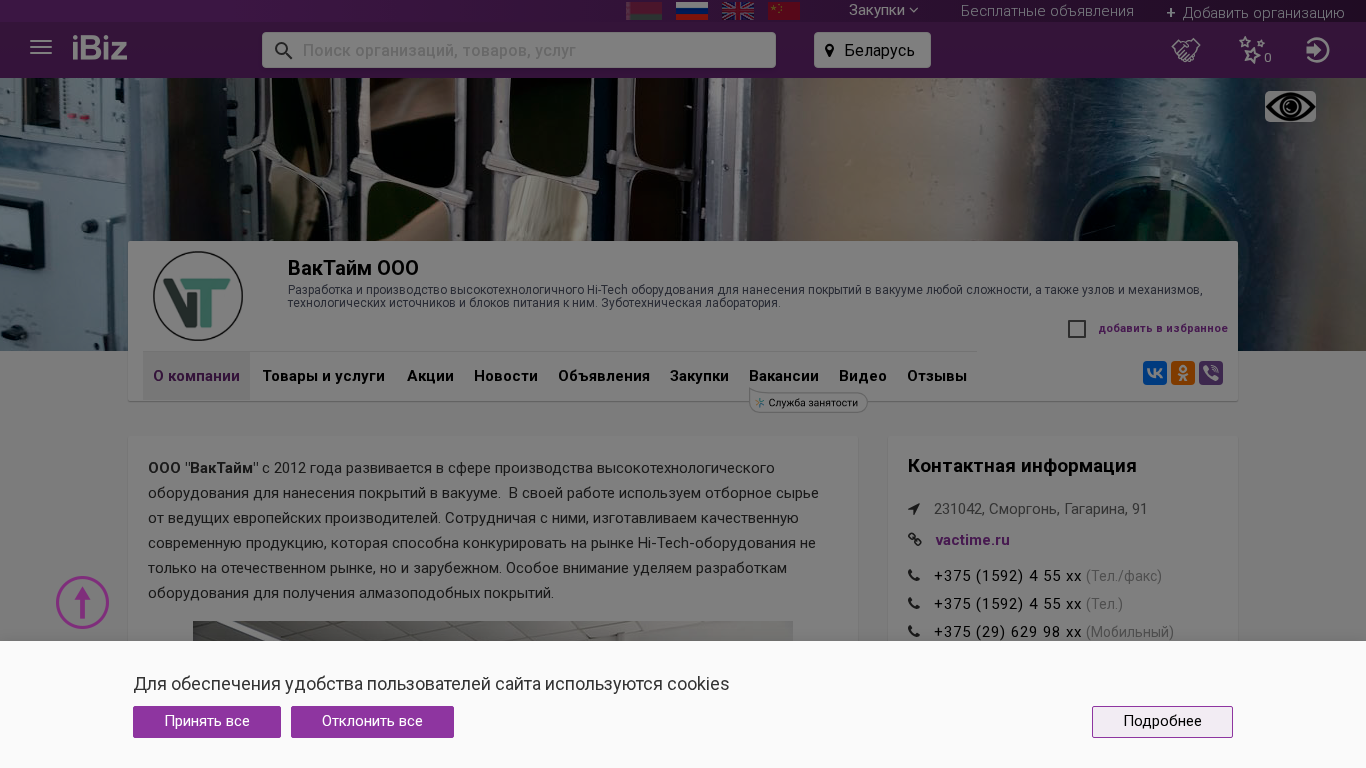Click the добавить в избранное text link
This screenshot has width=1366, height=768.
(1163, 329)
